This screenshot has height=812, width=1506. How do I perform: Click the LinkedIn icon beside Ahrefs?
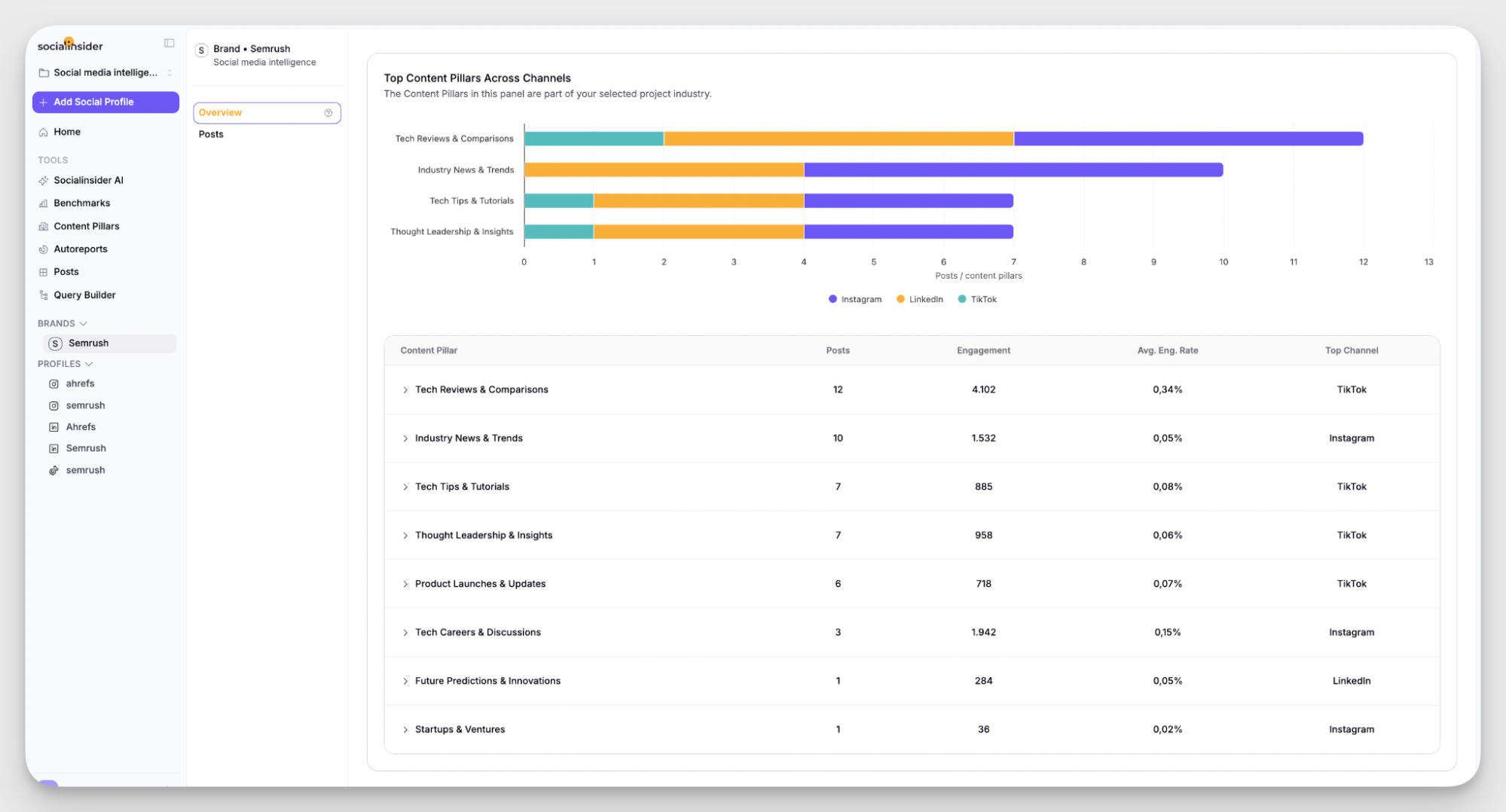(x=53, y=427)
